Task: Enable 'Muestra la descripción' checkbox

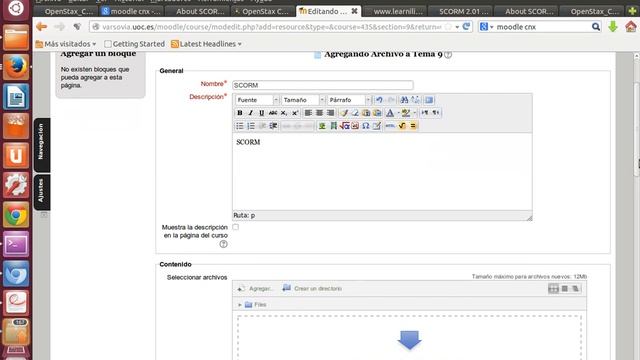Action: [x=236, y=227]
